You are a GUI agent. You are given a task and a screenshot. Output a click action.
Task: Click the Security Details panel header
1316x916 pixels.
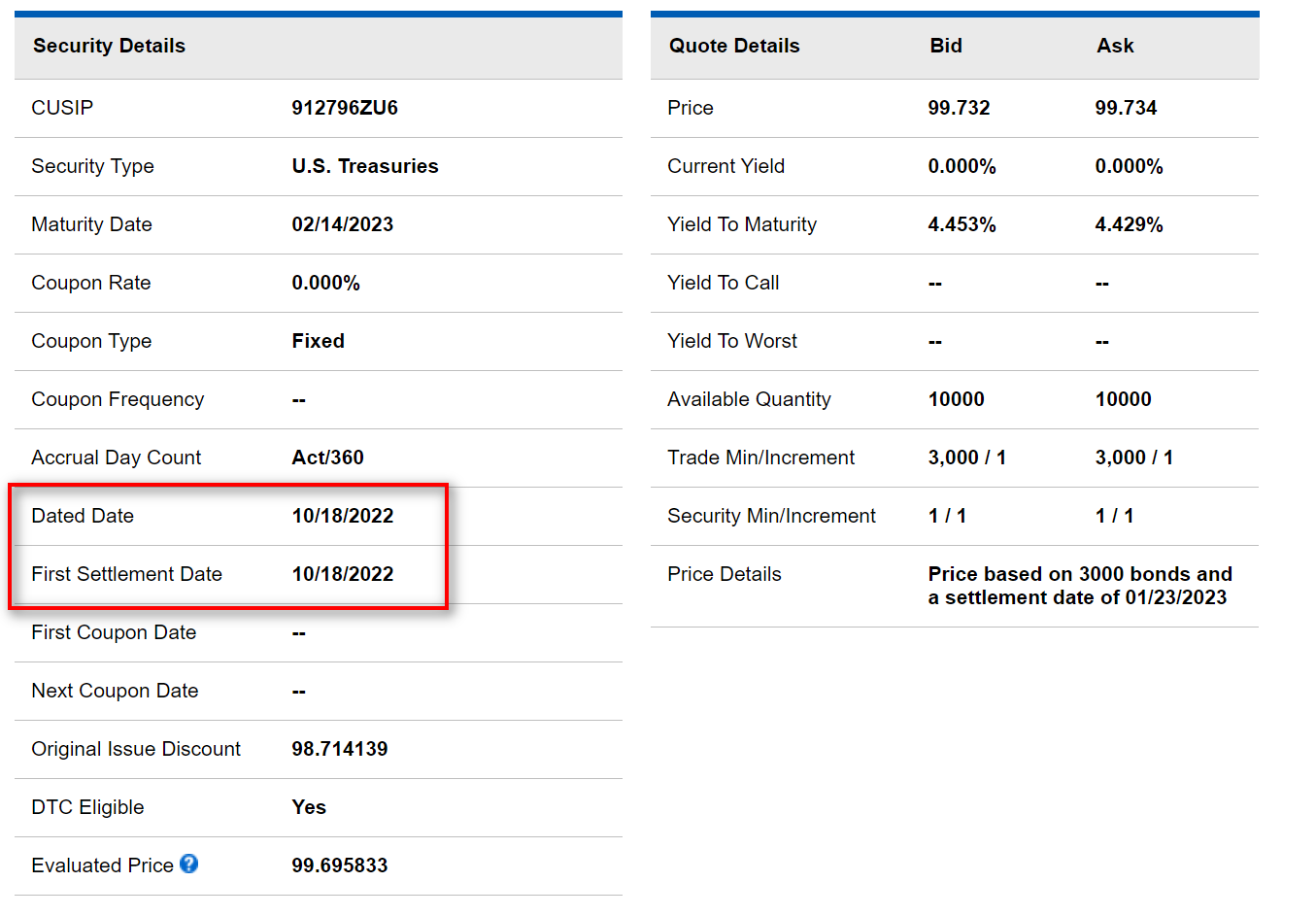(x=110, y=46)
